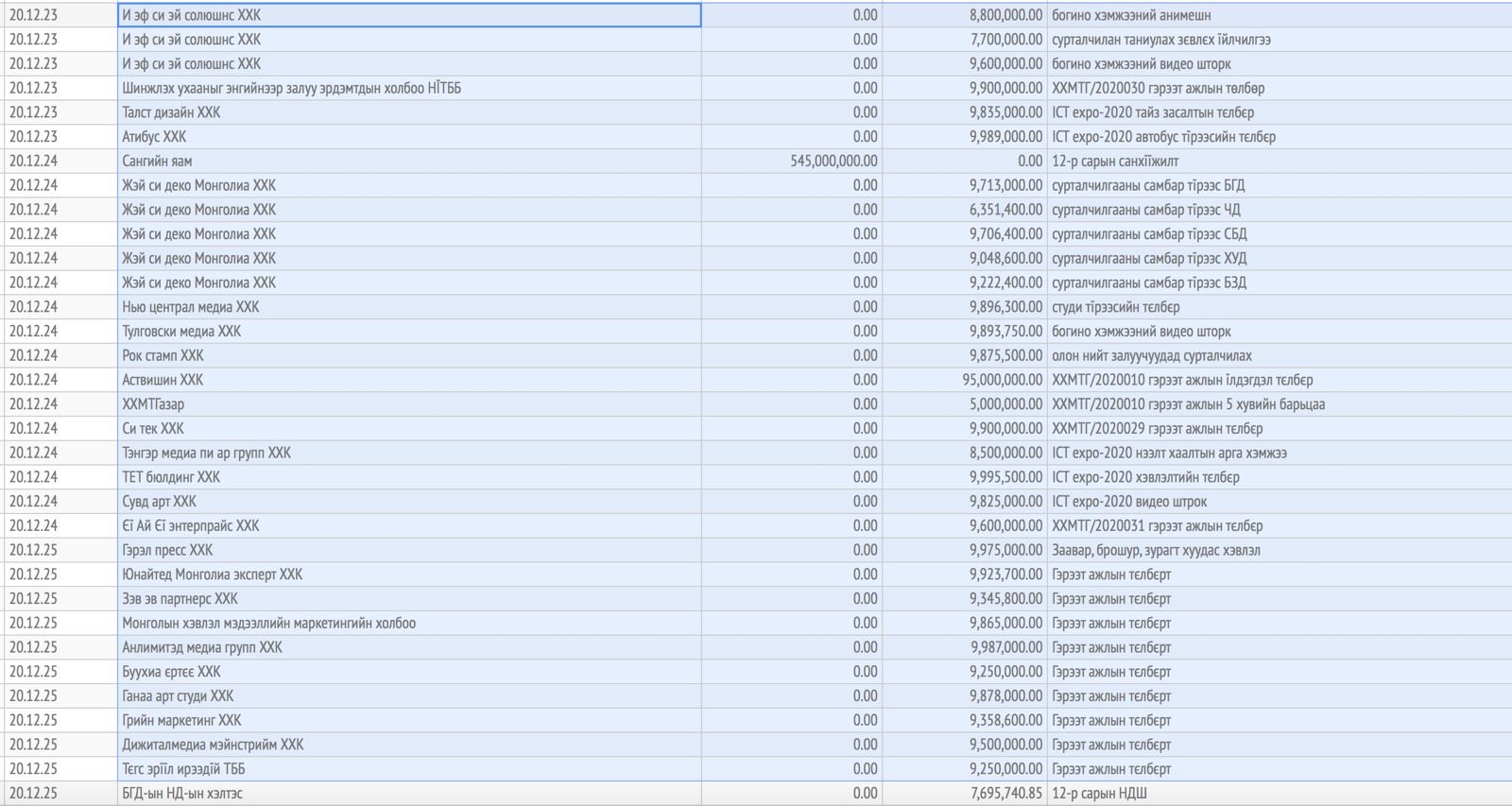This screenshot has height=806, width=1512.
Task: Select 'Тєгс эрїїл ирээдїй ТББ' cell
Action: (409, 769)
